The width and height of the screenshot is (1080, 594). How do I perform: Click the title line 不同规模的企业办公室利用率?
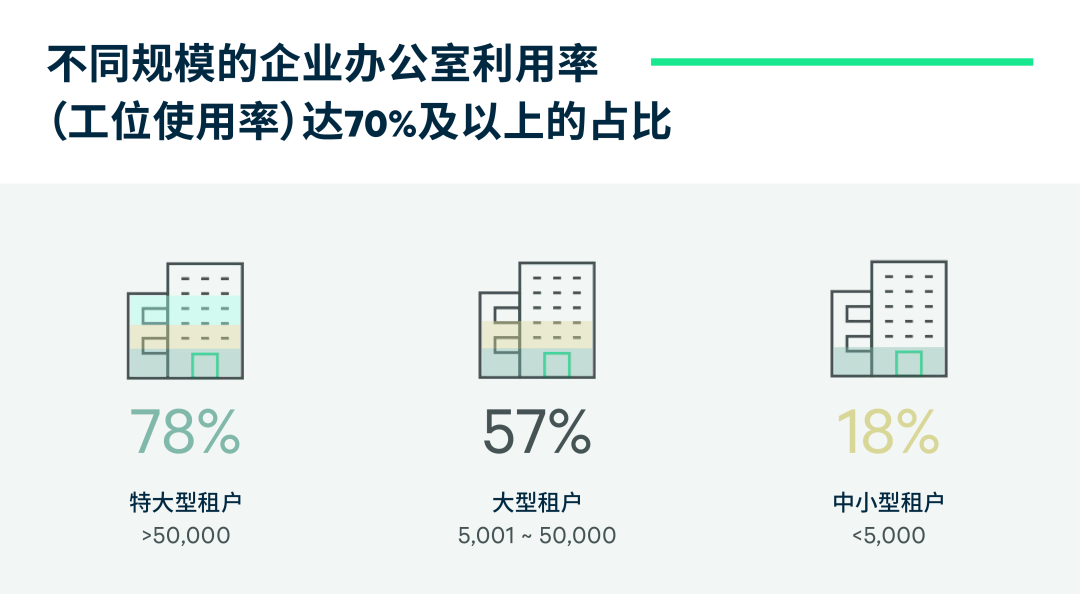(x=322, y=66)
